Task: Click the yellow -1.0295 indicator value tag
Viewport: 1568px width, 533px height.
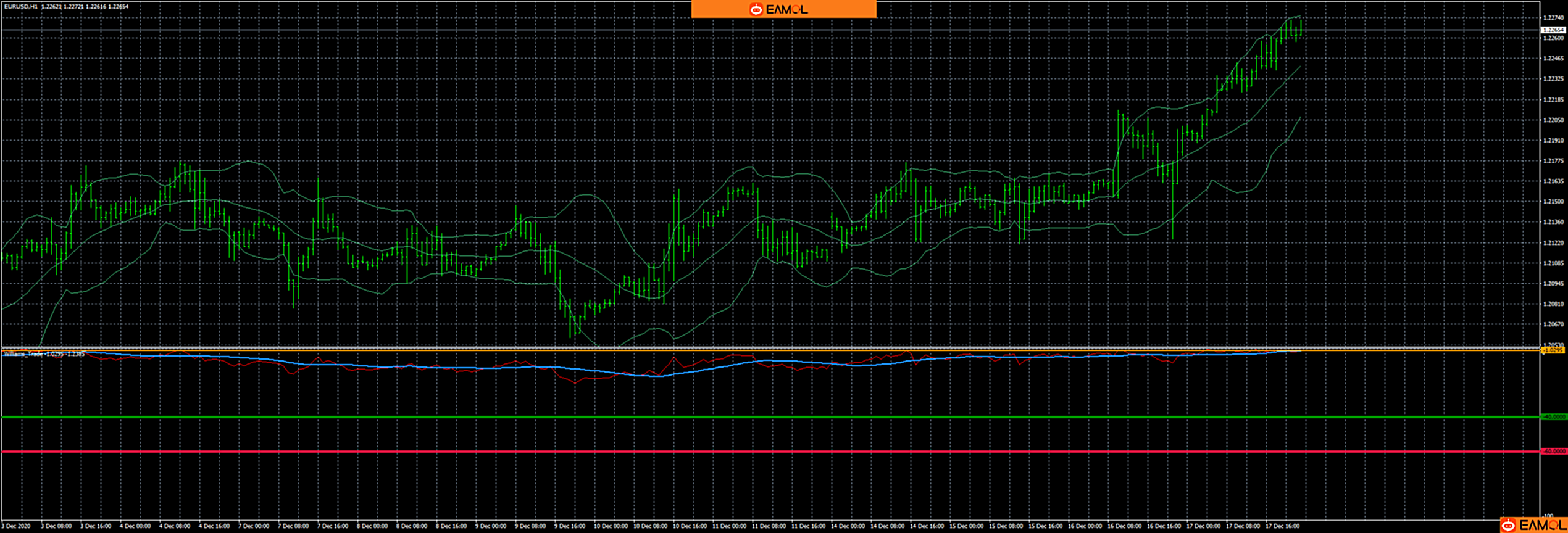Action: 1553,350
